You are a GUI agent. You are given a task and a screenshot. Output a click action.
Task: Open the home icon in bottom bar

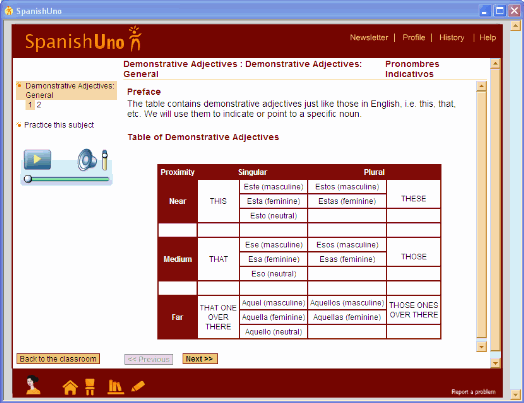70,388
